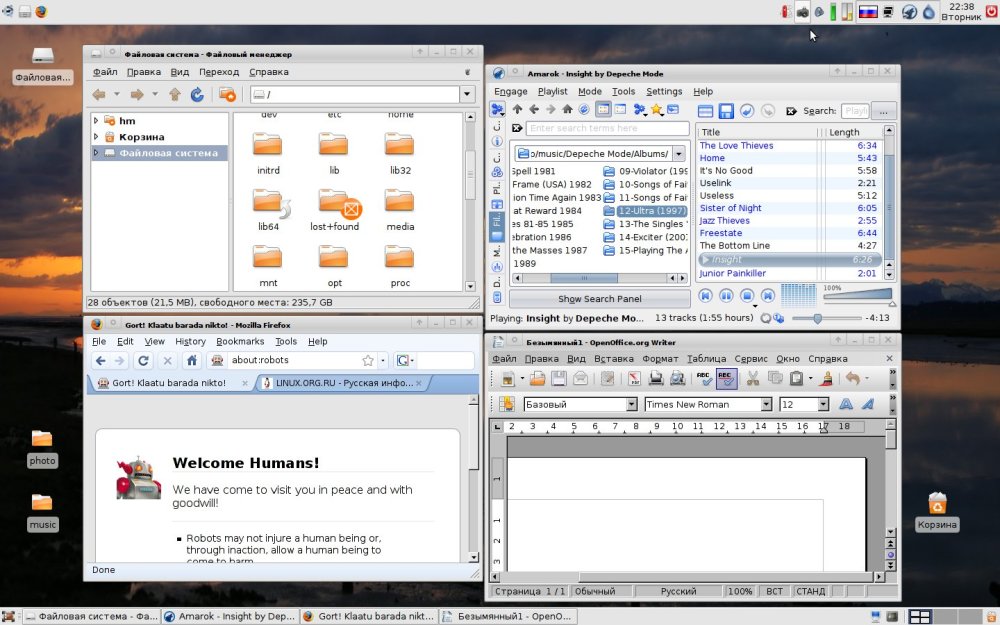Print the document in Writer
The height and width of the screenshot is (625, 1000).
(x=656, y=379)
